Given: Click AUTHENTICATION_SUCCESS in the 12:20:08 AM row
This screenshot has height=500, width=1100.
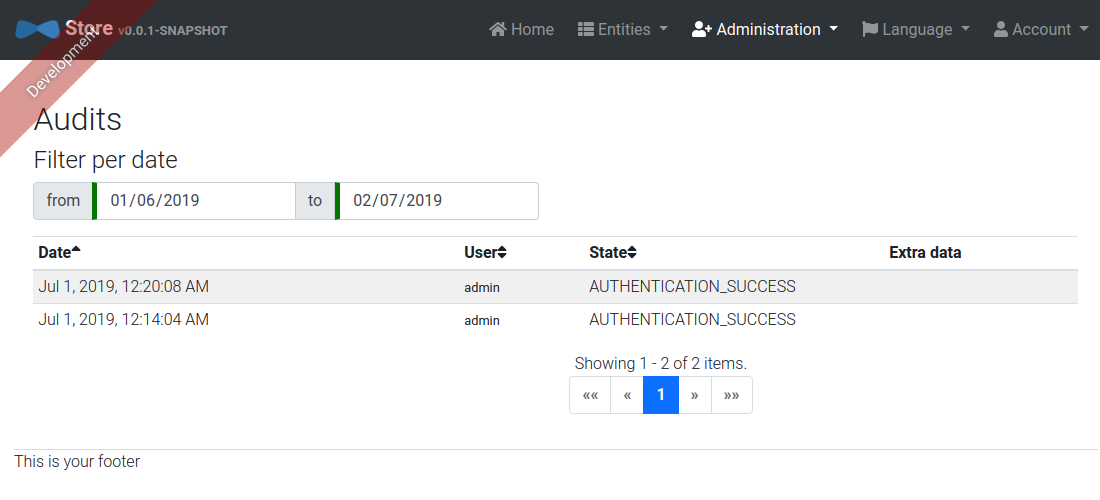Looking at the screenshot, I should [692, 286].
